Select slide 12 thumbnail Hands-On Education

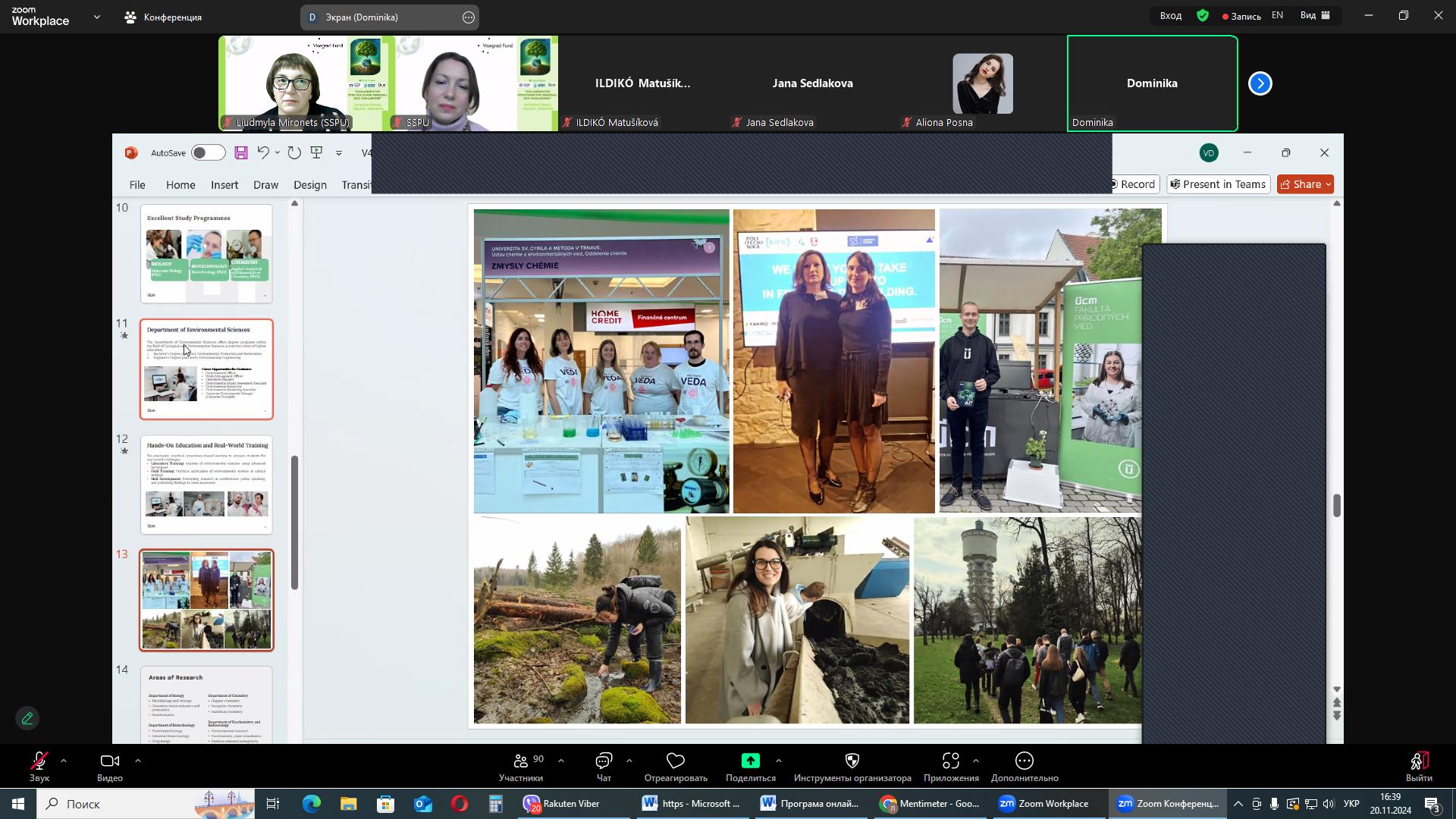[206, 485]
